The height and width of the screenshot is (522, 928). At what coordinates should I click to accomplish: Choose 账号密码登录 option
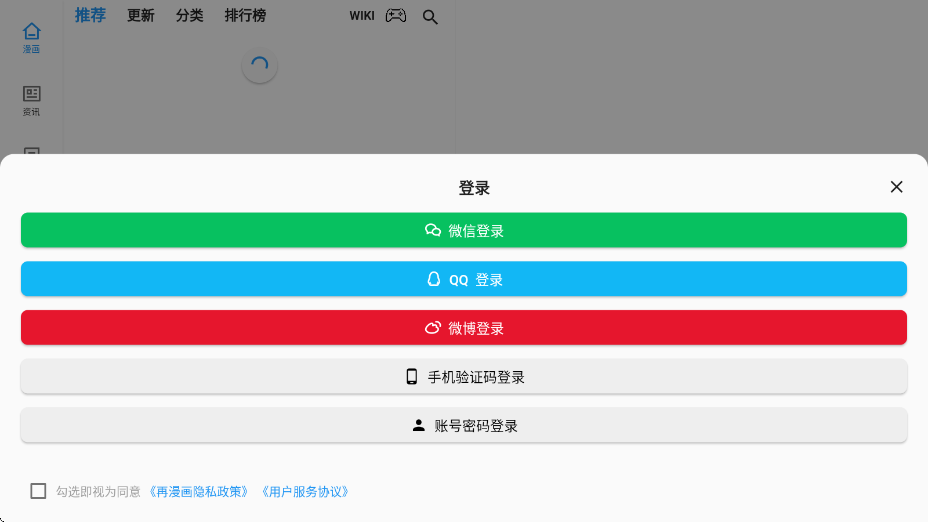click(464, 425)
